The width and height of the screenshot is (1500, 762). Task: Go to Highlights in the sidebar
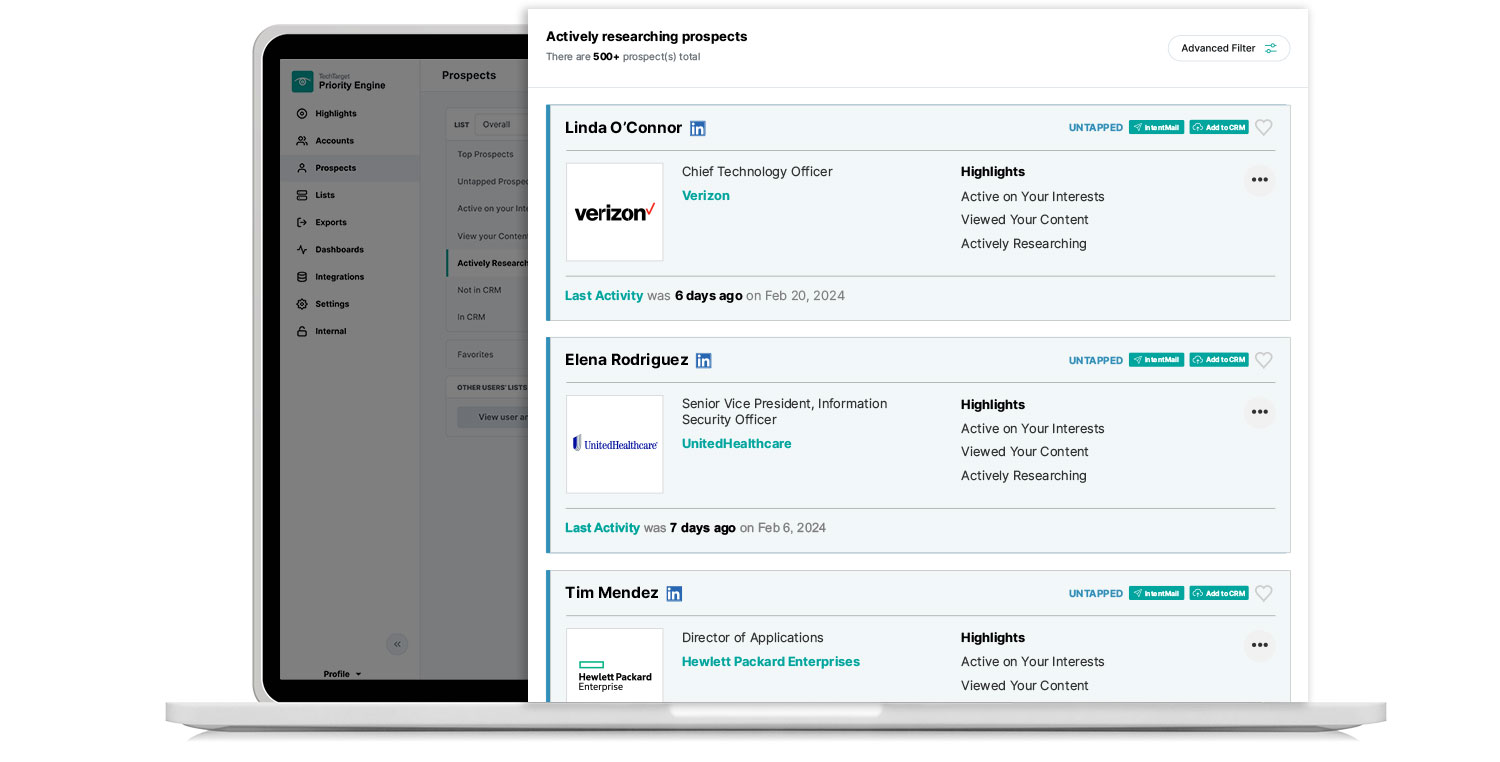[x=335, y=114]
